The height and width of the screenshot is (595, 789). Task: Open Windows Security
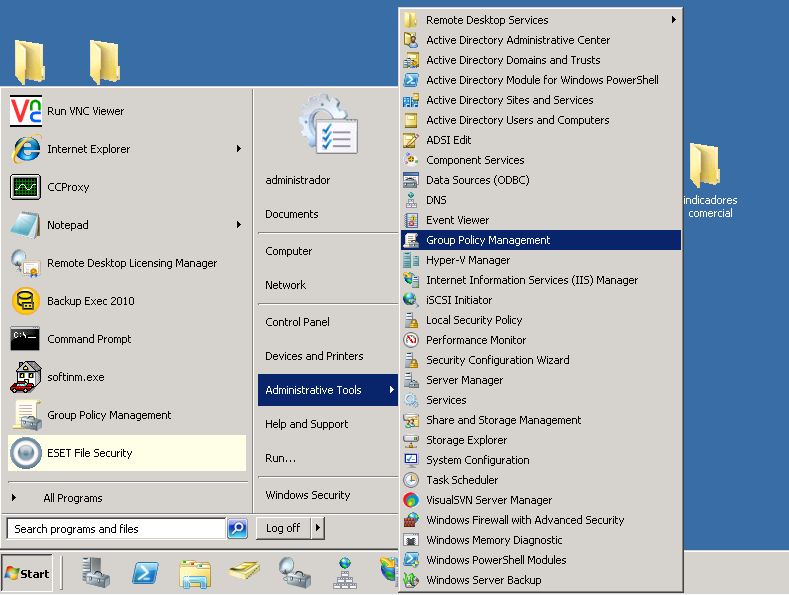click(328, 495)
